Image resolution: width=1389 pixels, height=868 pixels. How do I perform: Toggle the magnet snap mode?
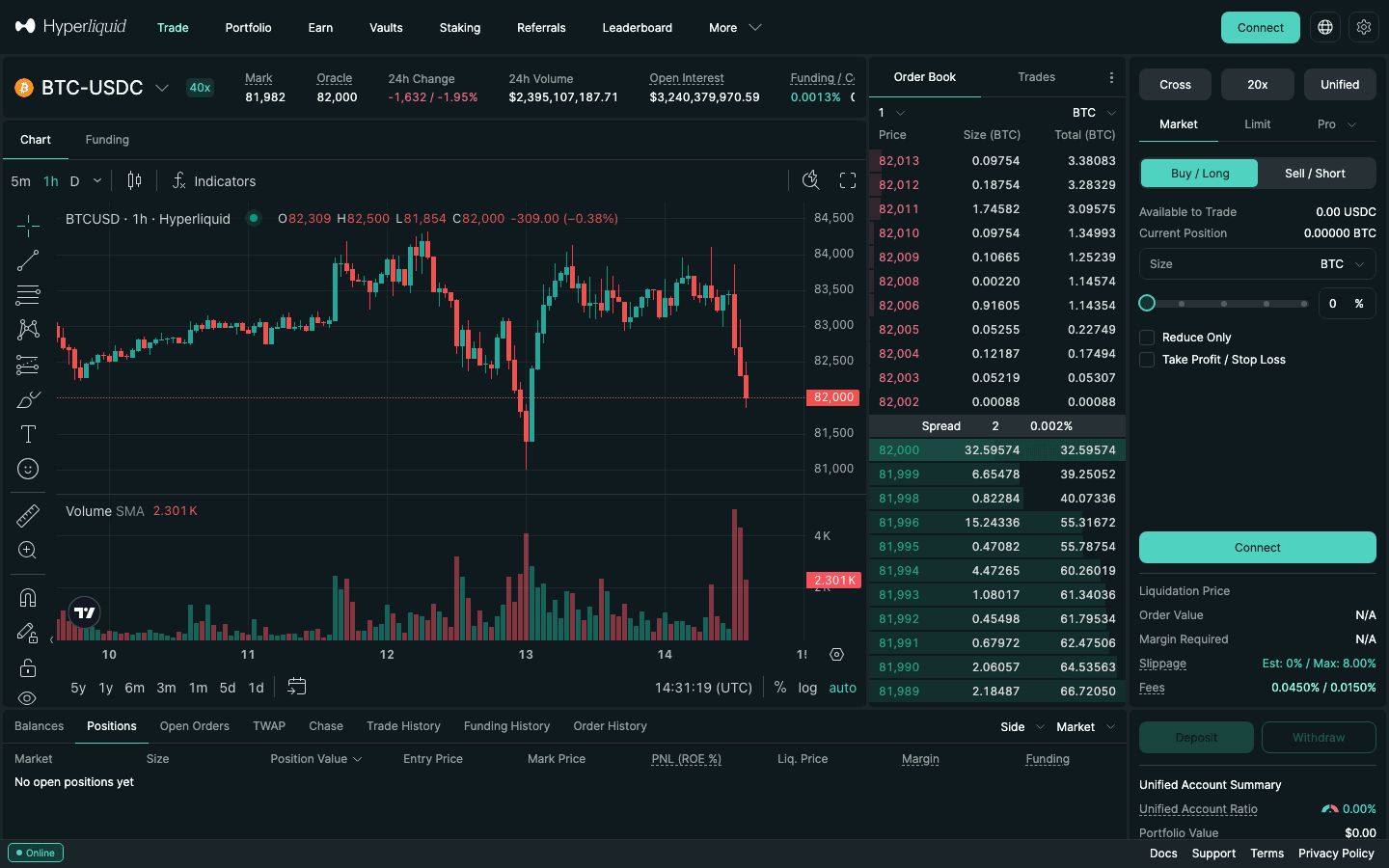[x=28, y=598]
